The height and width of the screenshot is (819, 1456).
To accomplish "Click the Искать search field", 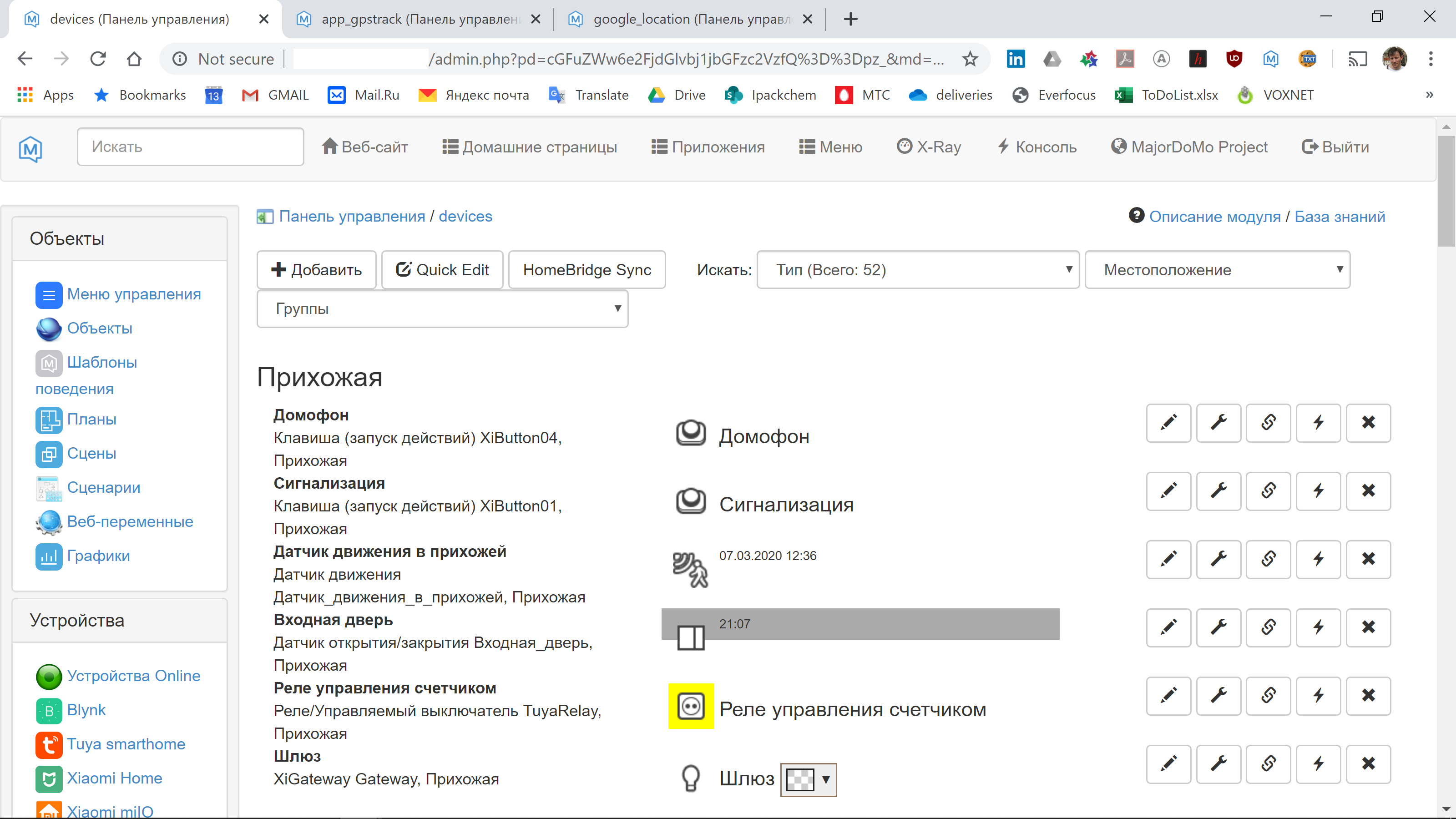I will click(190, 147).
